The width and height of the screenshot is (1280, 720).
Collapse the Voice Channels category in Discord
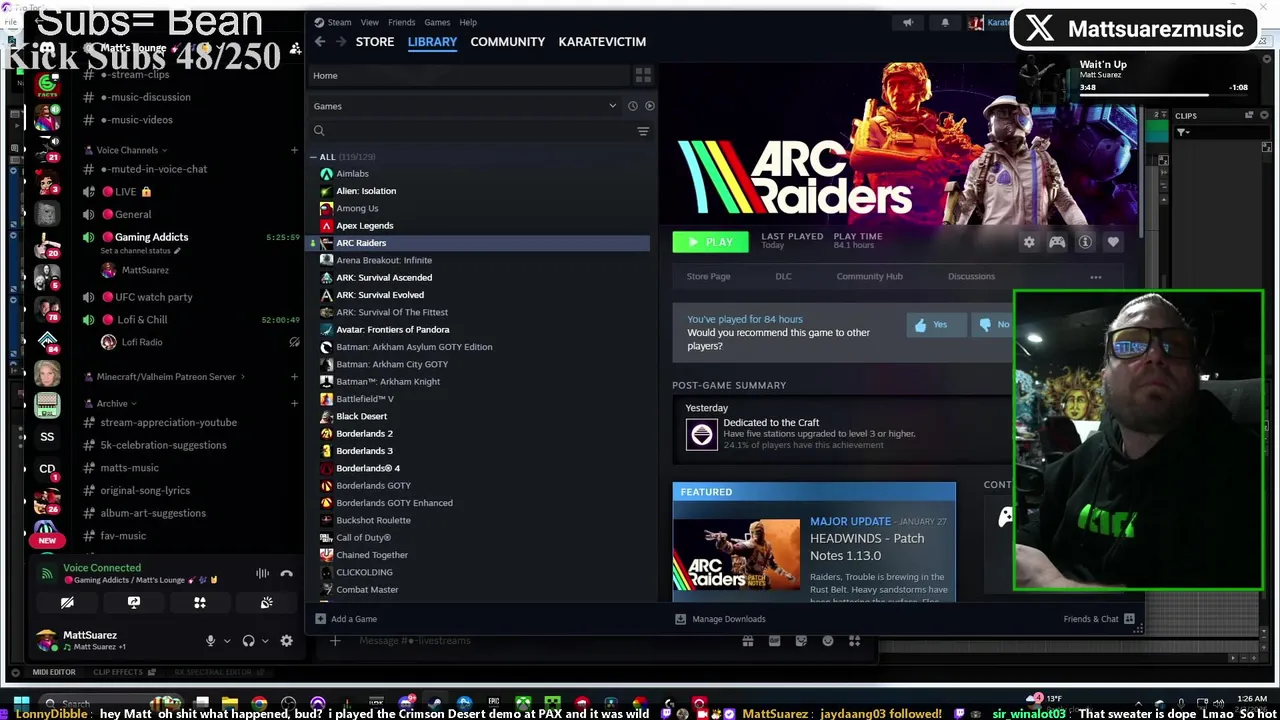[127, 150]
